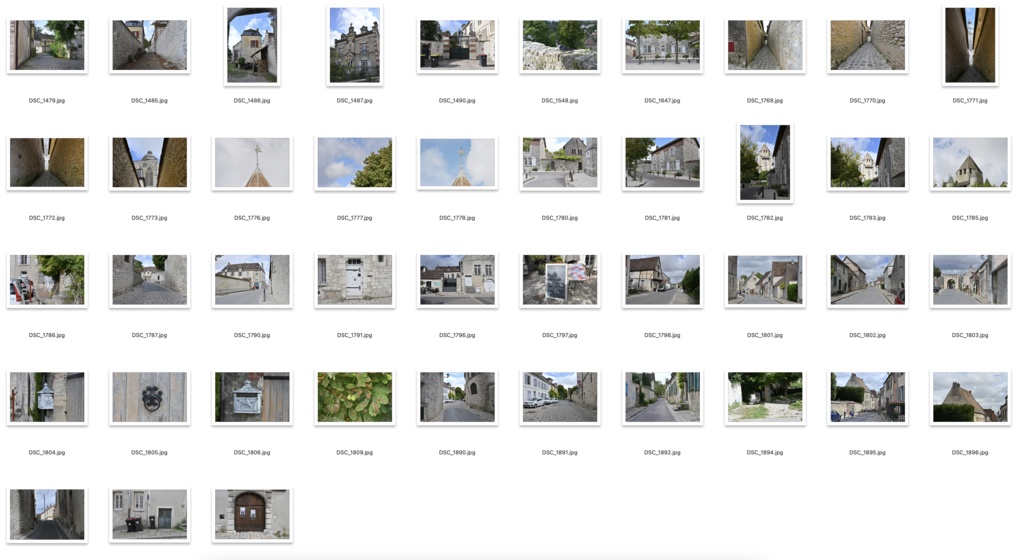Select the DSC_1781.jpg thumbnail
The width and height of the screenshot is (1024, 560).
pyautogui.click(x=662, y=163)
